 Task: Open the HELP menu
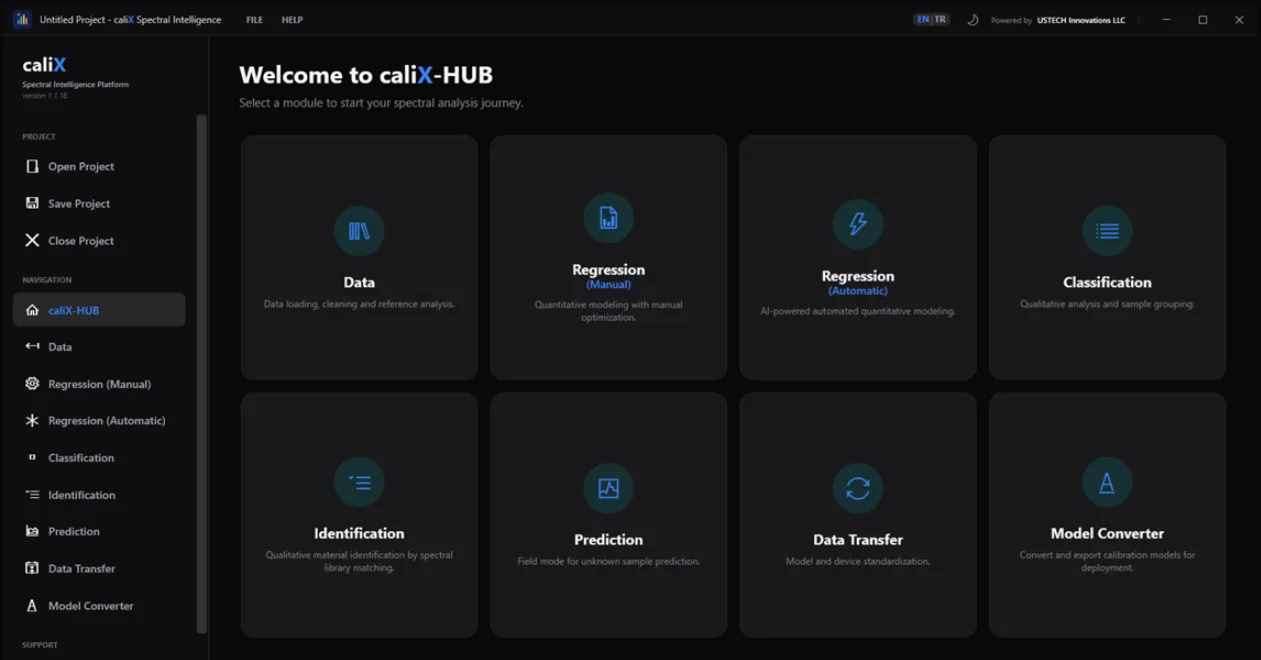click(x=292, y=20)
